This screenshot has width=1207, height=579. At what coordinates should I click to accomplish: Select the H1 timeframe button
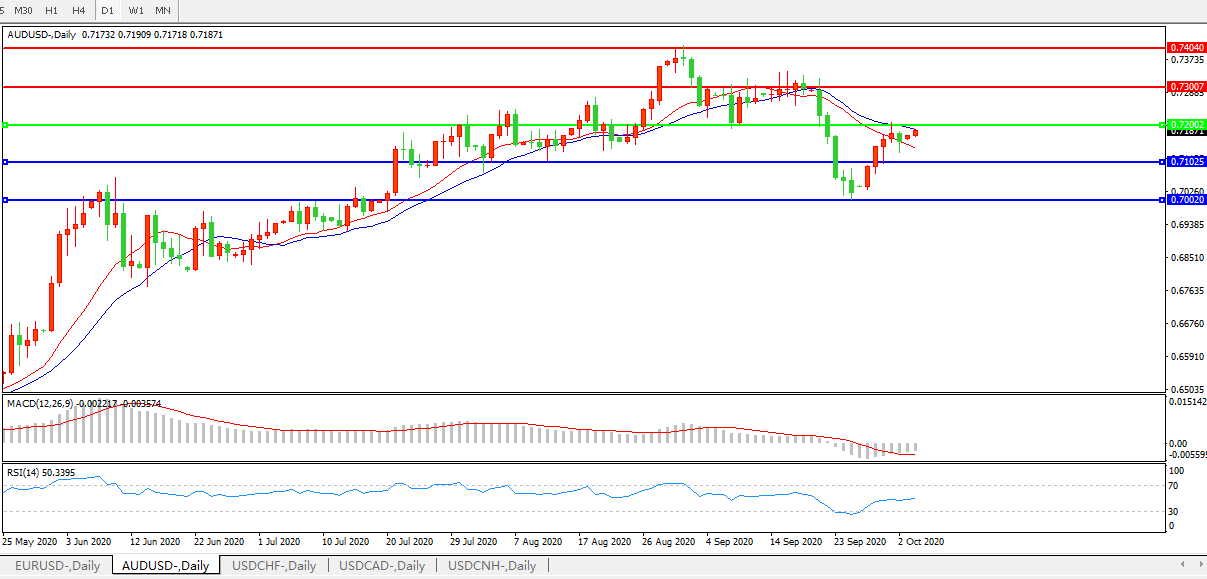pos(51,10)
